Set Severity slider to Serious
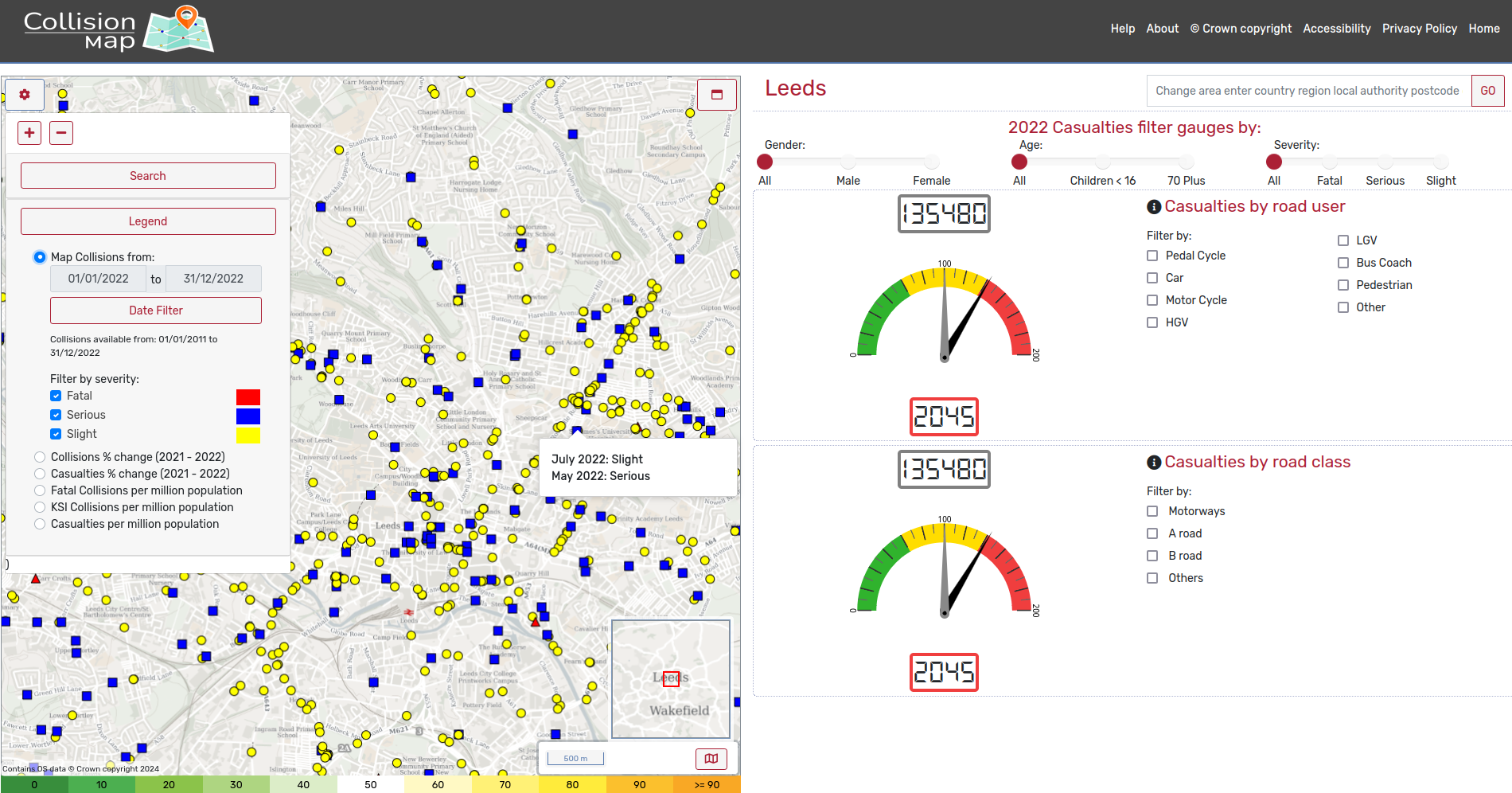 pos(1385,162)
